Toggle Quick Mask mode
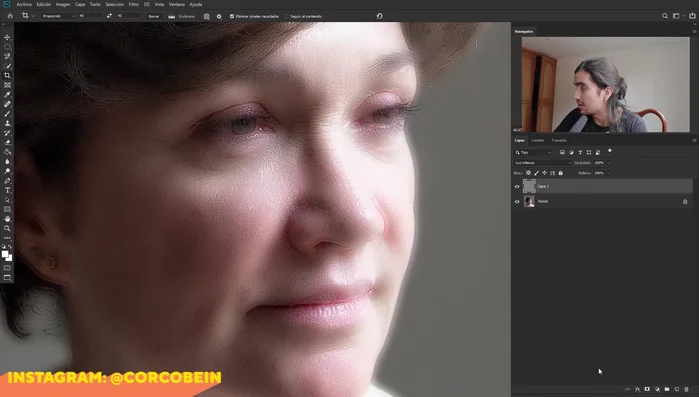This screenshot has height=397, width=699. tap(7, 268)
